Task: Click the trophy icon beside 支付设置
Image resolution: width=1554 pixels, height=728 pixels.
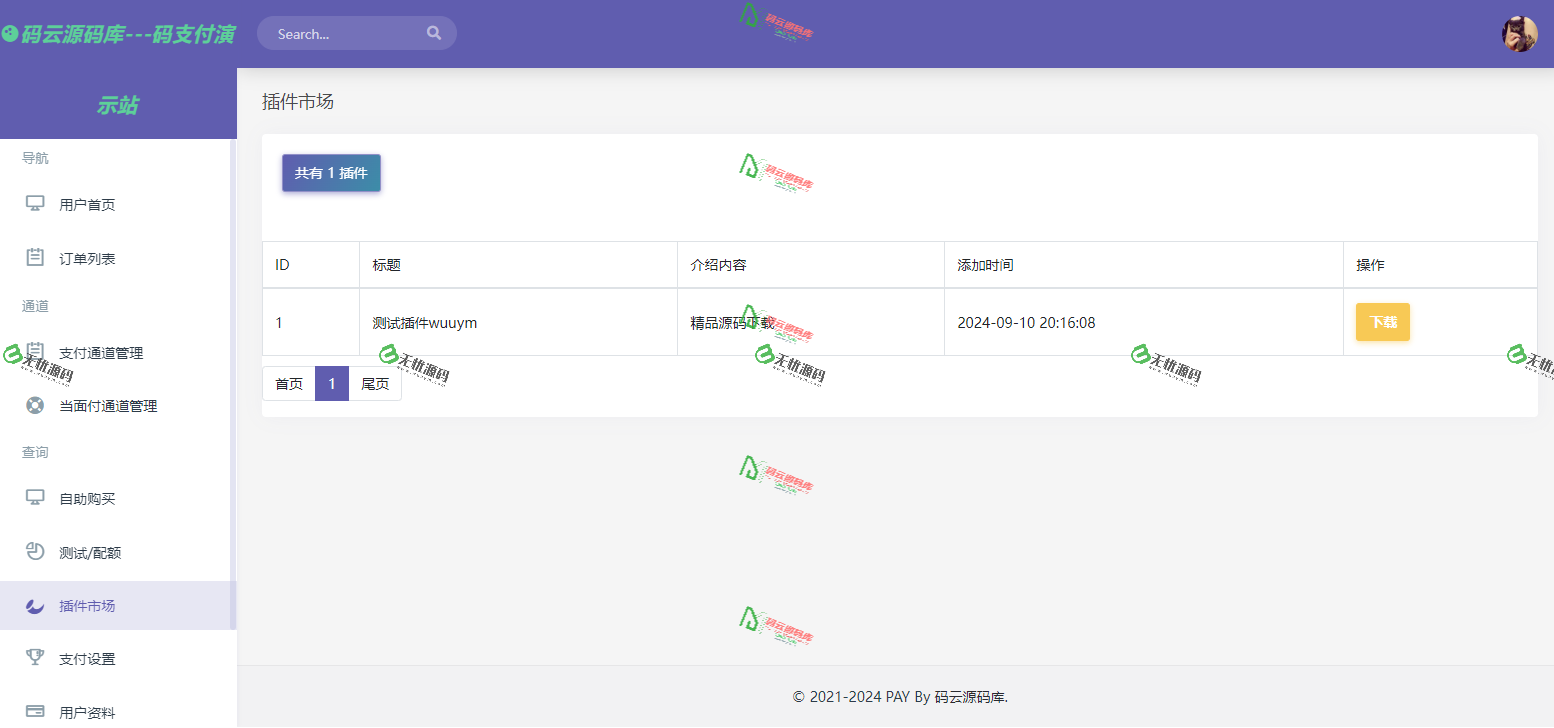Action: [35, 658]
